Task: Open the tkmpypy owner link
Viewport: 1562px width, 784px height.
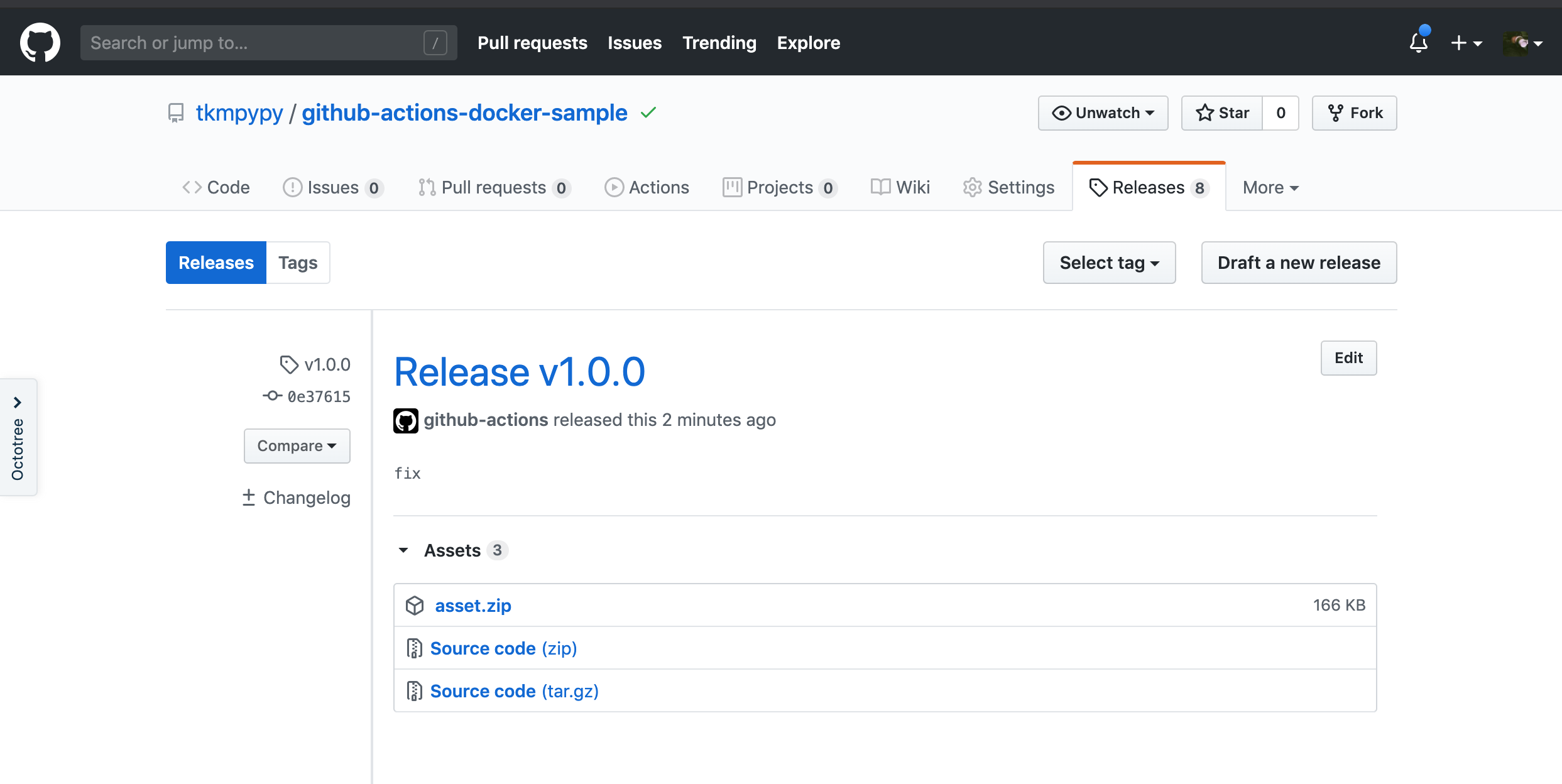Action: (239, 113)
